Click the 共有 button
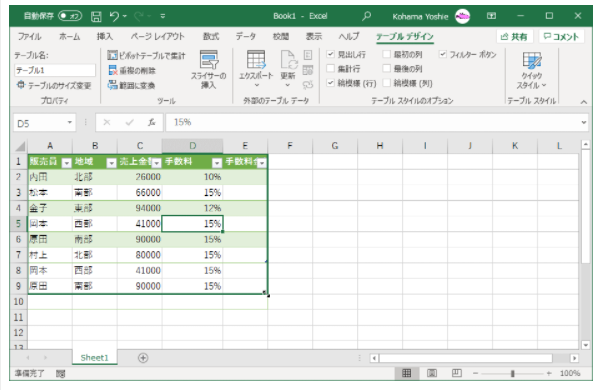The image size is (599, 390). click(x=514, y=37)
